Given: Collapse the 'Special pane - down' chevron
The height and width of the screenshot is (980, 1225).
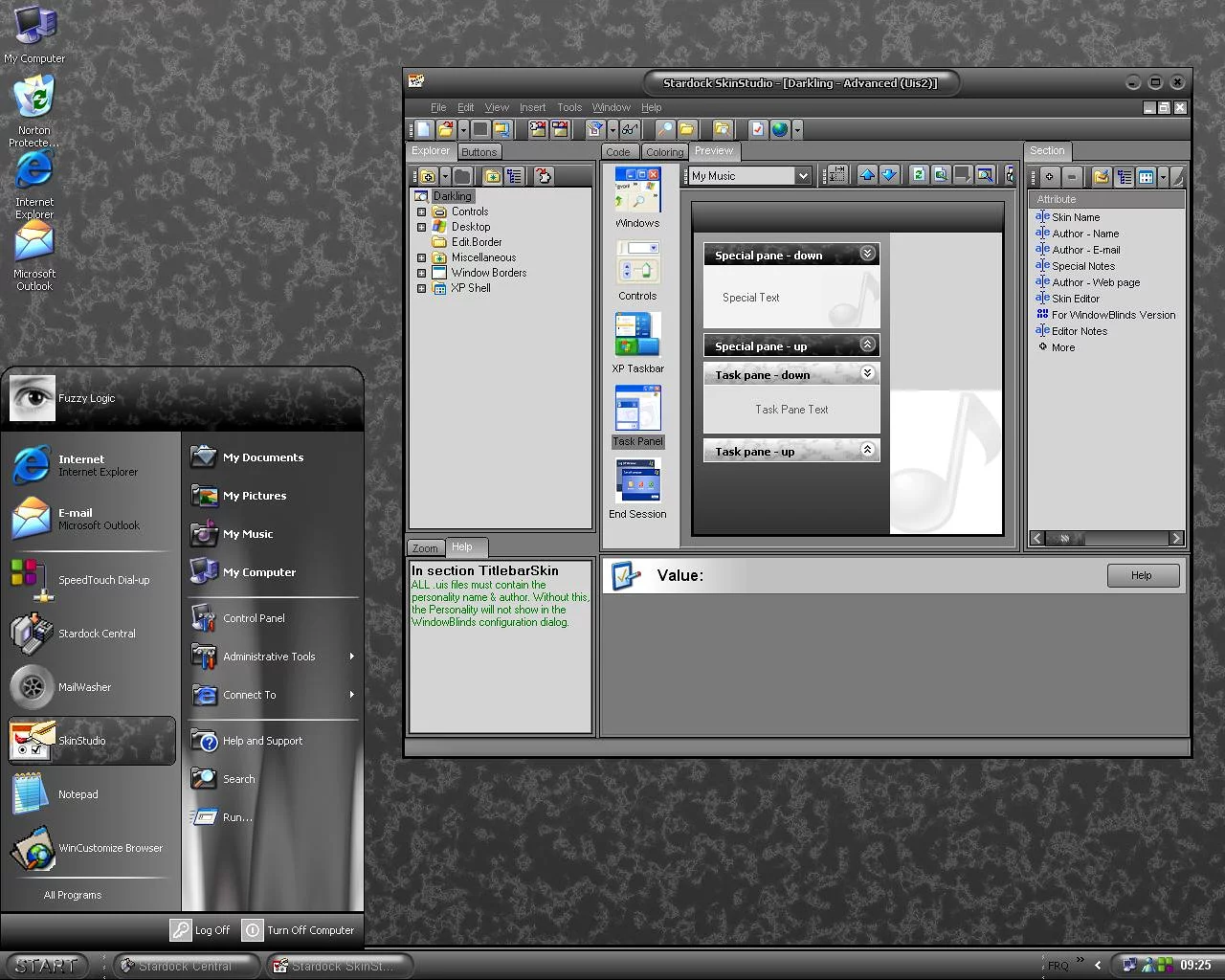Looking at the screenshot, I should click(867, 254).
